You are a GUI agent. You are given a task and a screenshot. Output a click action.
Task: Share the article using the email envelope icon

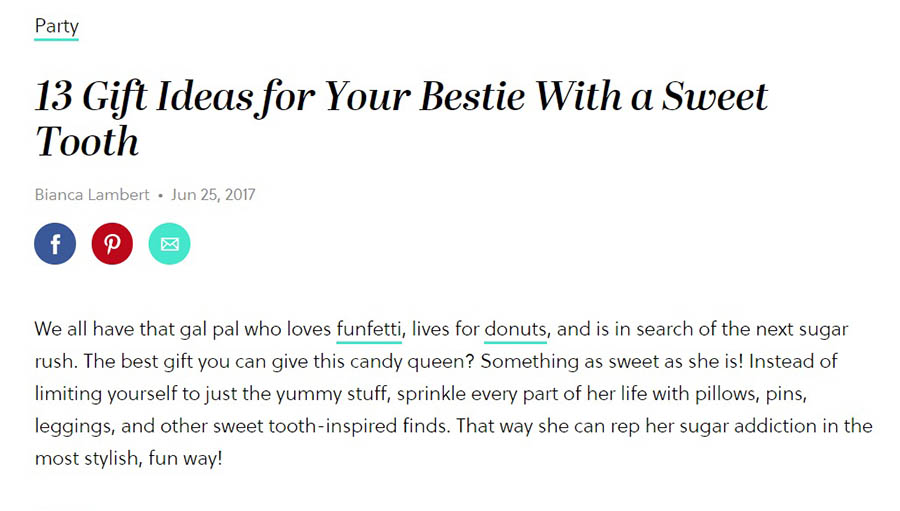(x=169, y=243)
